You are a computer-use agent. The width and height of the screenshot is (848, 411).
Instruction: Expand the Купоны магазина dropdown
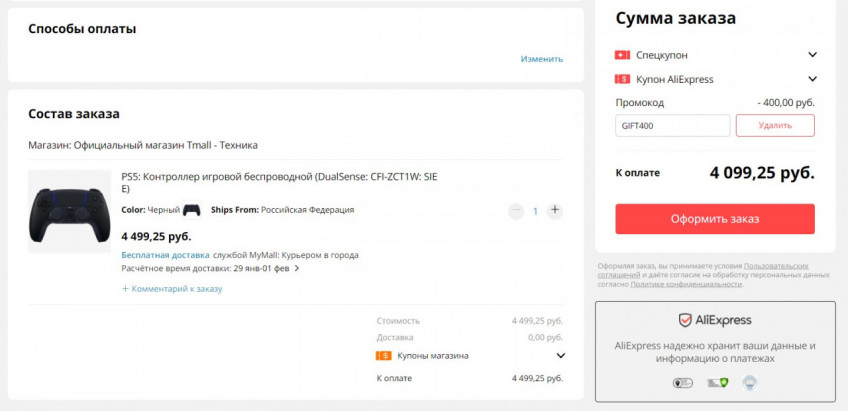pos(560,355)
